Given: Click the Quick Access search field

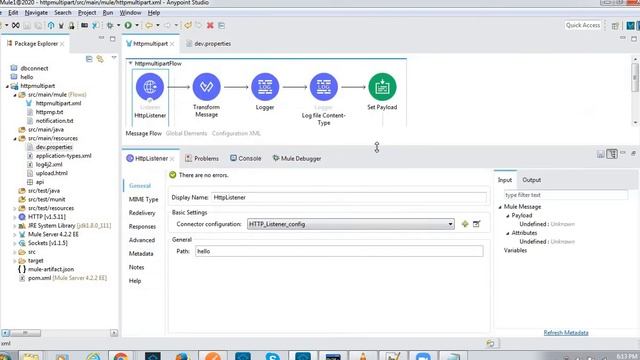Looking at the screenshot, I should (x=582, y=25).
